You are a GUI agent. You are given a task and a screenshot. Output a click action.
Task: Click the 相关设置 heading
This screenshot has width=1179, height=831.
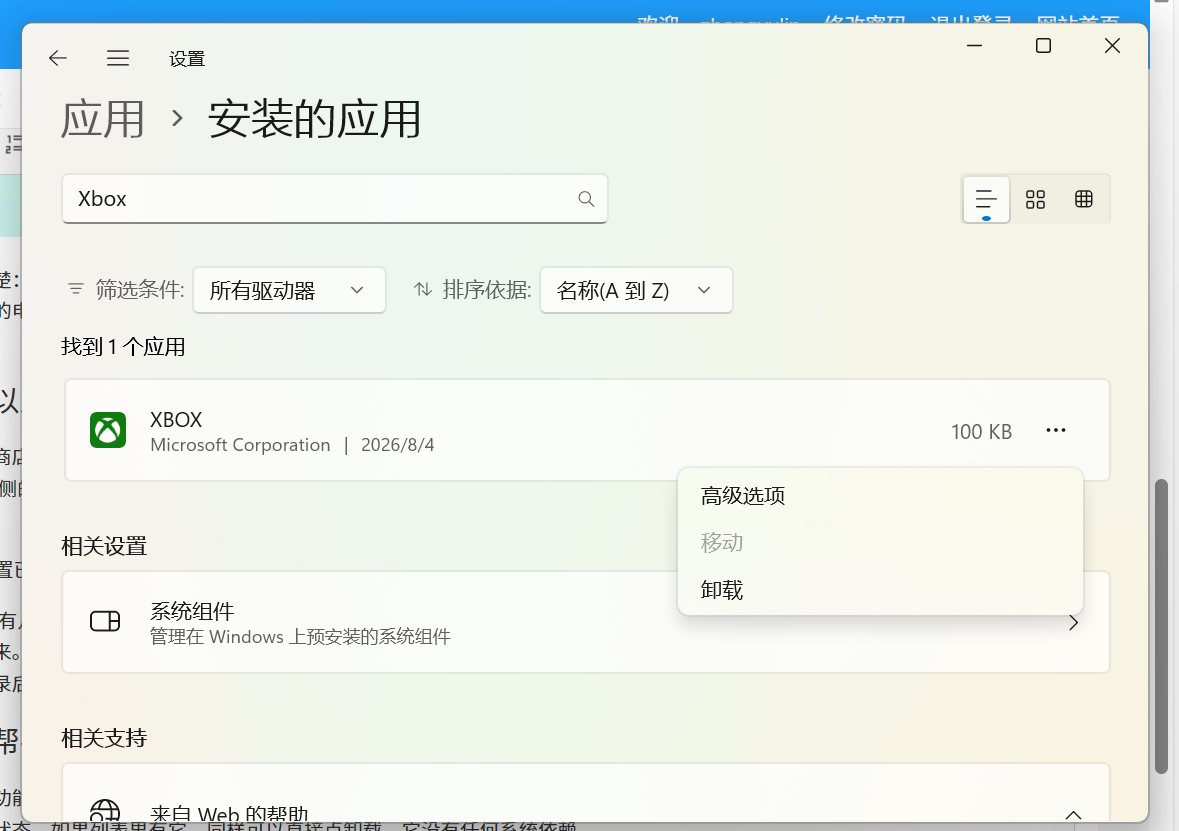click(104, 546)
